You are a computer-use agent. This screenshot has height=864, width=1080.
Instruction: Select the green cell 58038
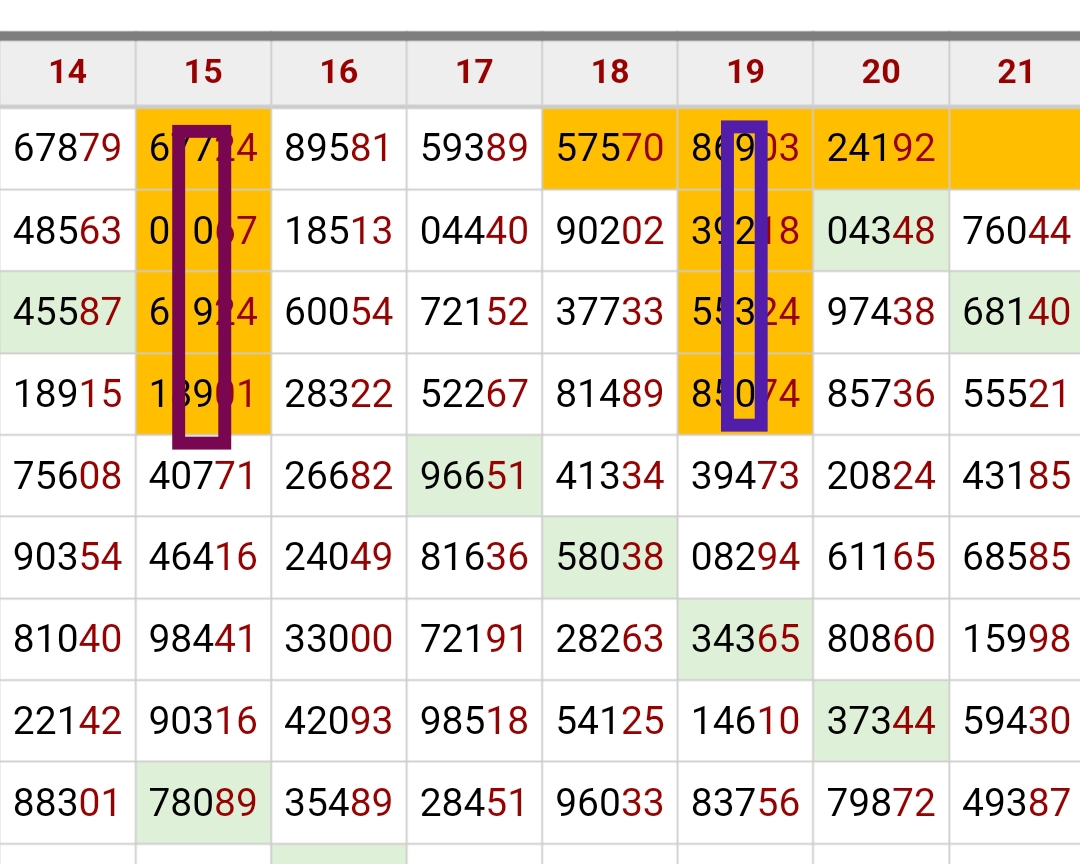[x=610, y=557]
